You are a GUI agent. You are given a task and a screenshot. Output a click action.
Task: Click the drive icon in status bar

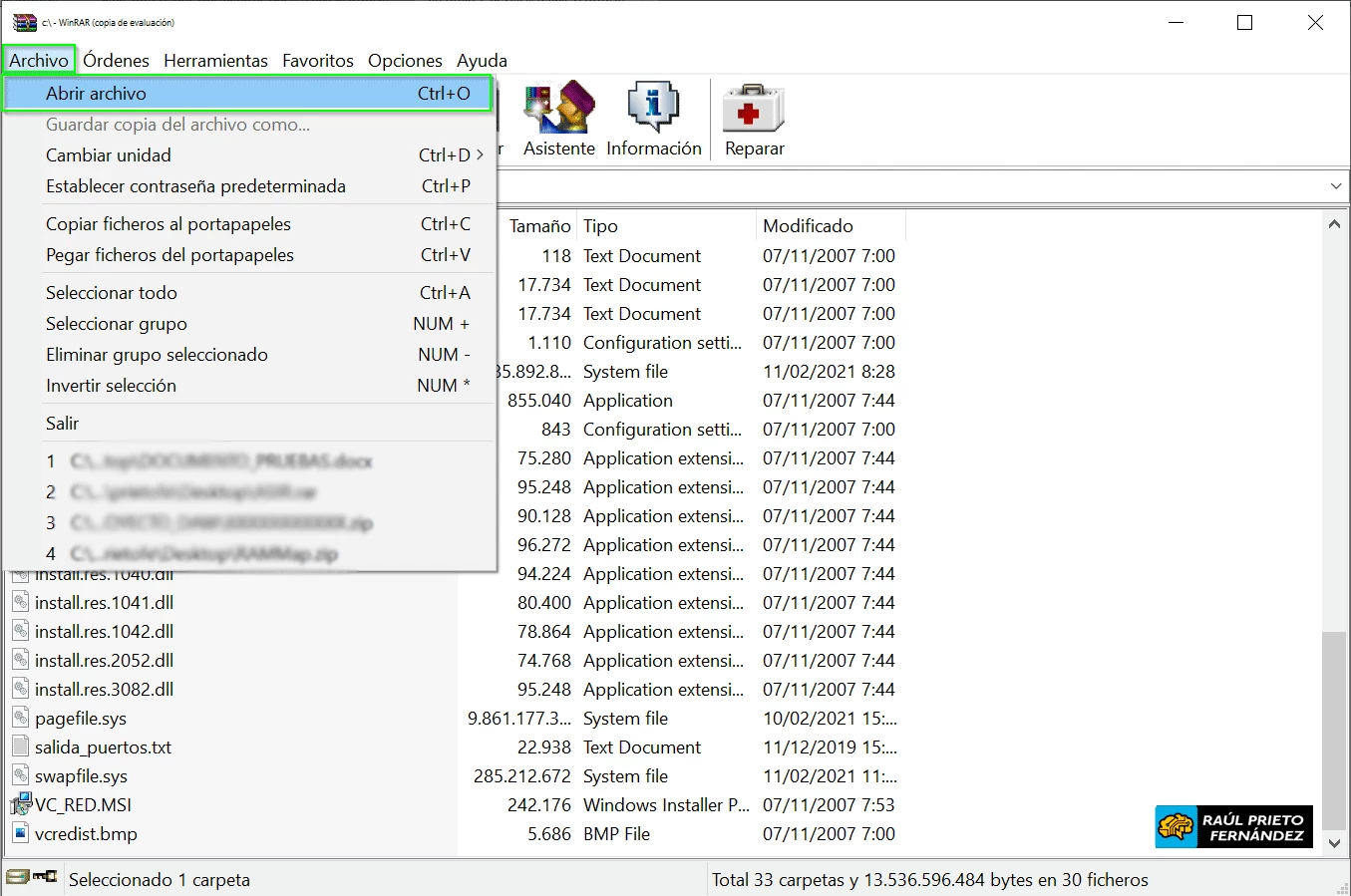pos(18,877)
